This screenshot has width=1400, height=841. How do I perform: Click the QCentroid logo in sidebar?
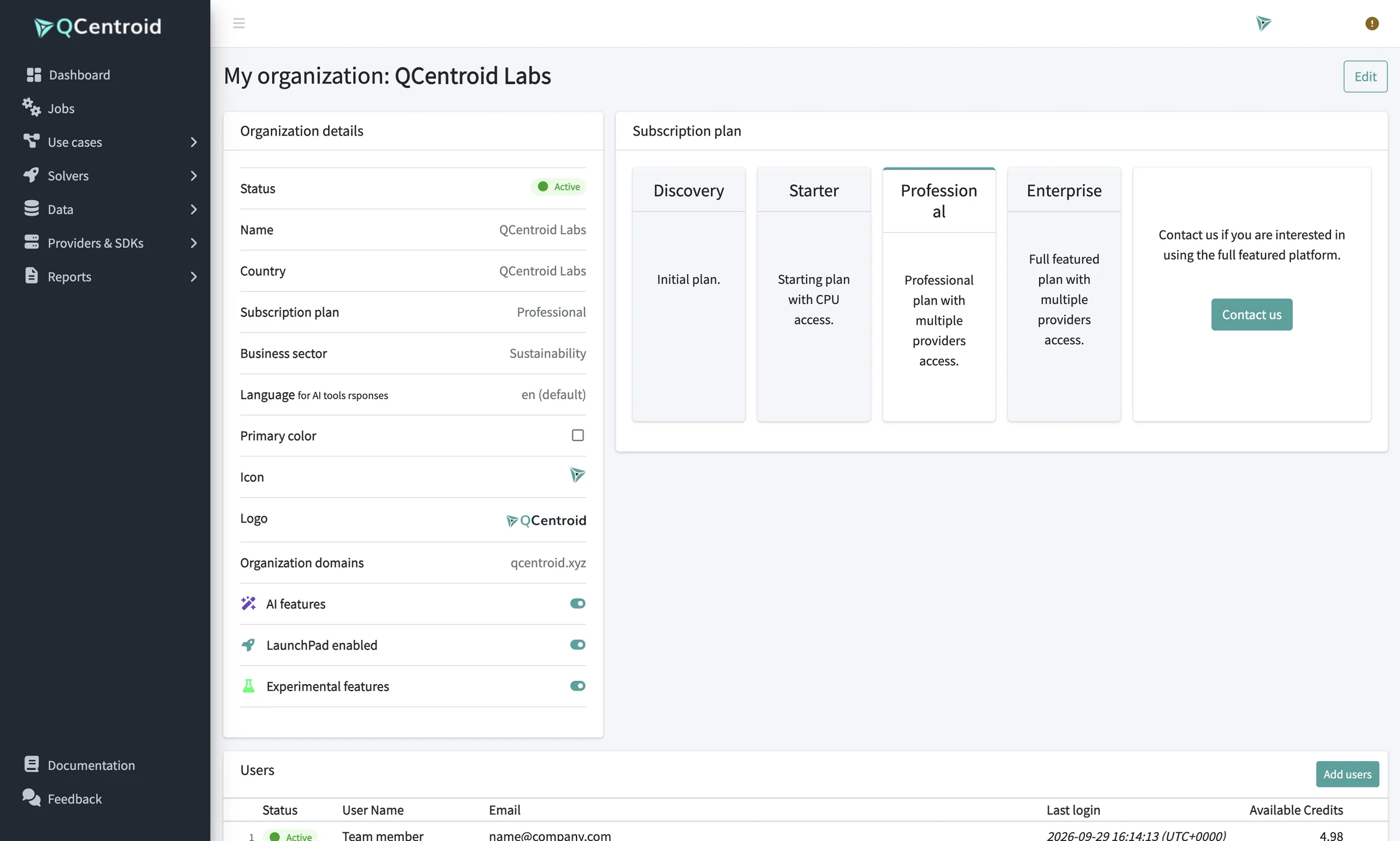pos(97,26)
